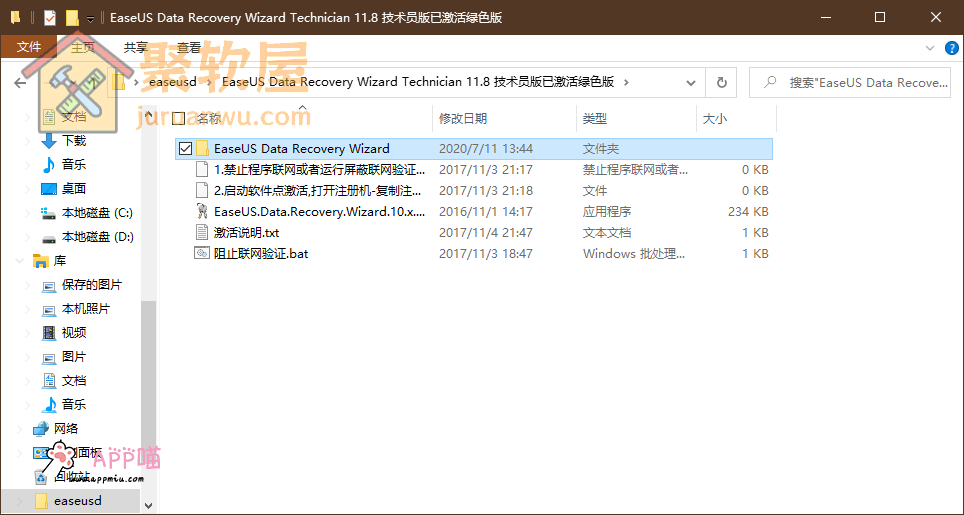Viewport: 964px width, 515px height.
Task: Click the 图片 library icon
Action: 49,357
